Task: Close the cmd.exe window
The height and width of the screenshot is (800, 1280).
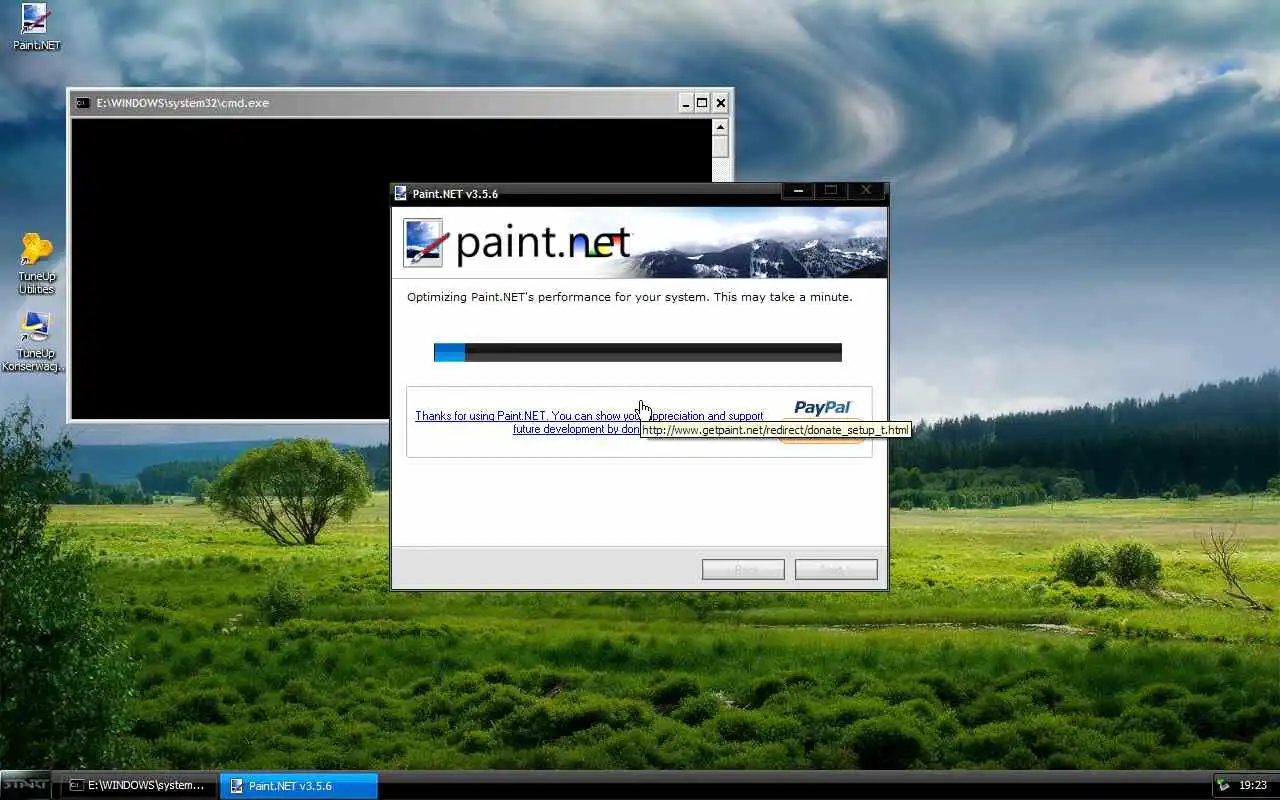Action: coord(720,103)
